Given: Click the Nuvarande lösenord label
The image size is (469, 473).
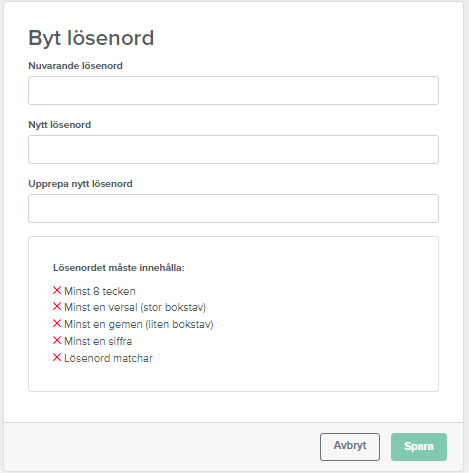Looking at the screenshot, I should tap(75, 66).
